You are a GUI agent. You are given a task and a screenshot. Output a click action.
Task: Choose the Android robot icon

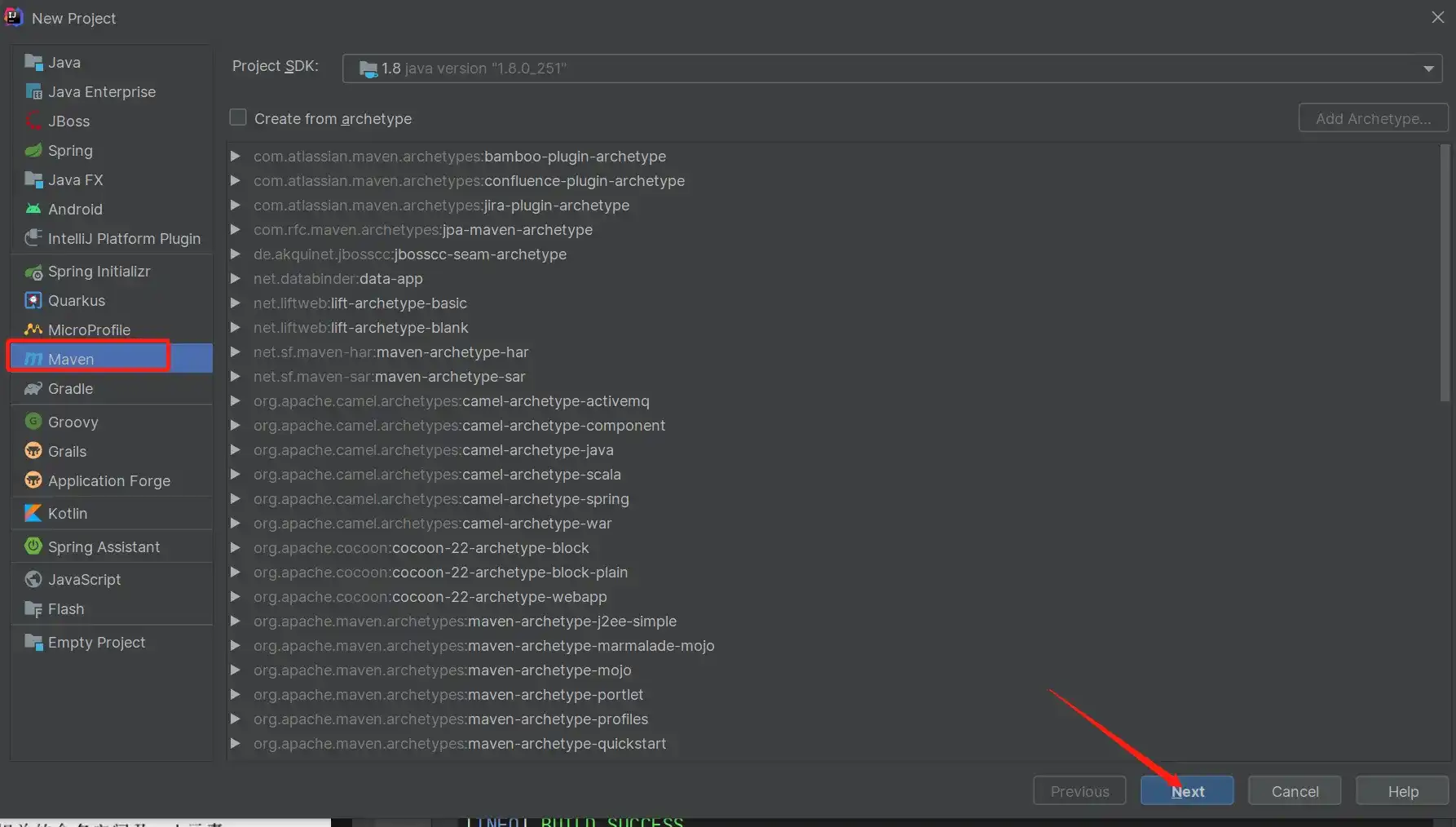[x=33, y=209]
